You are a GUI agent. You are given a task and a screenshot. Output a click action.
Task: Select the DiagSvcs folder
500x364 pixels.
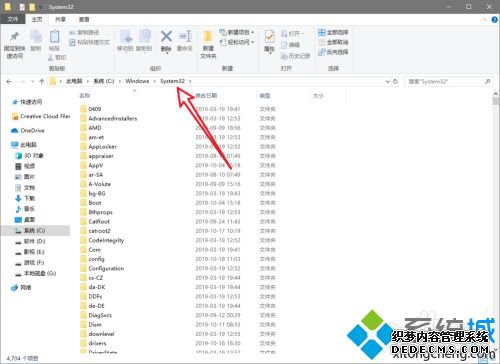pos(96,315)
